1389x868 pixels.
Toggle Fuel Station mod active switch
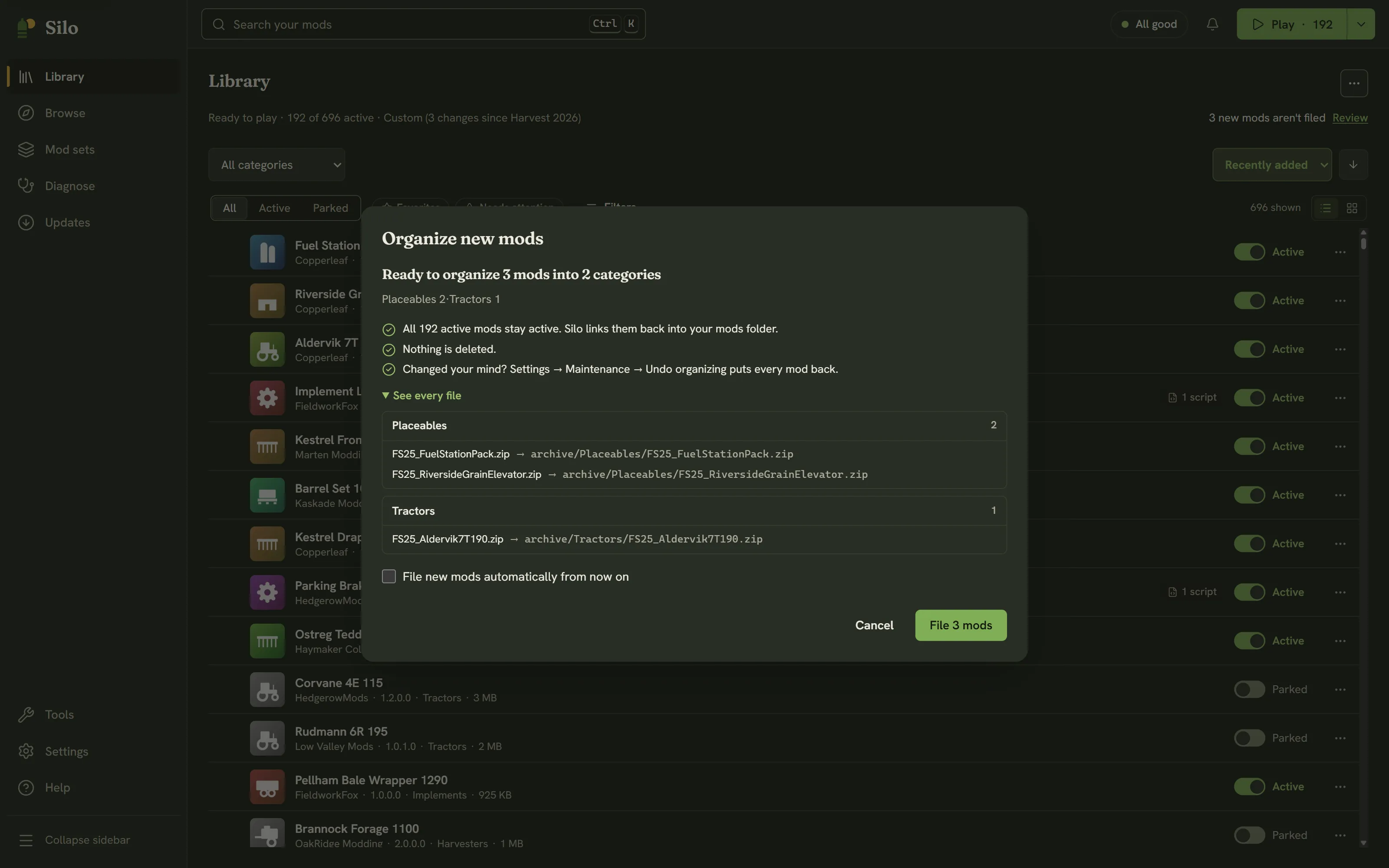(x=1250, y=252)
